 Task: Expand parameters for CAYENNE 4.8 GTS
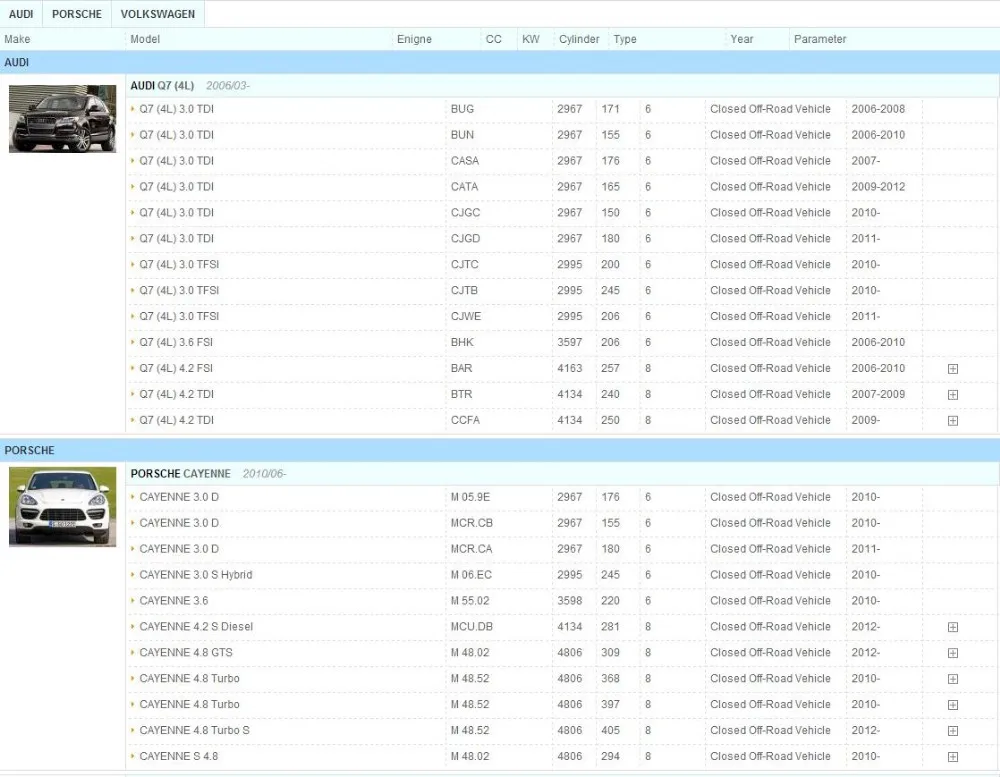[x=953, y=653]
